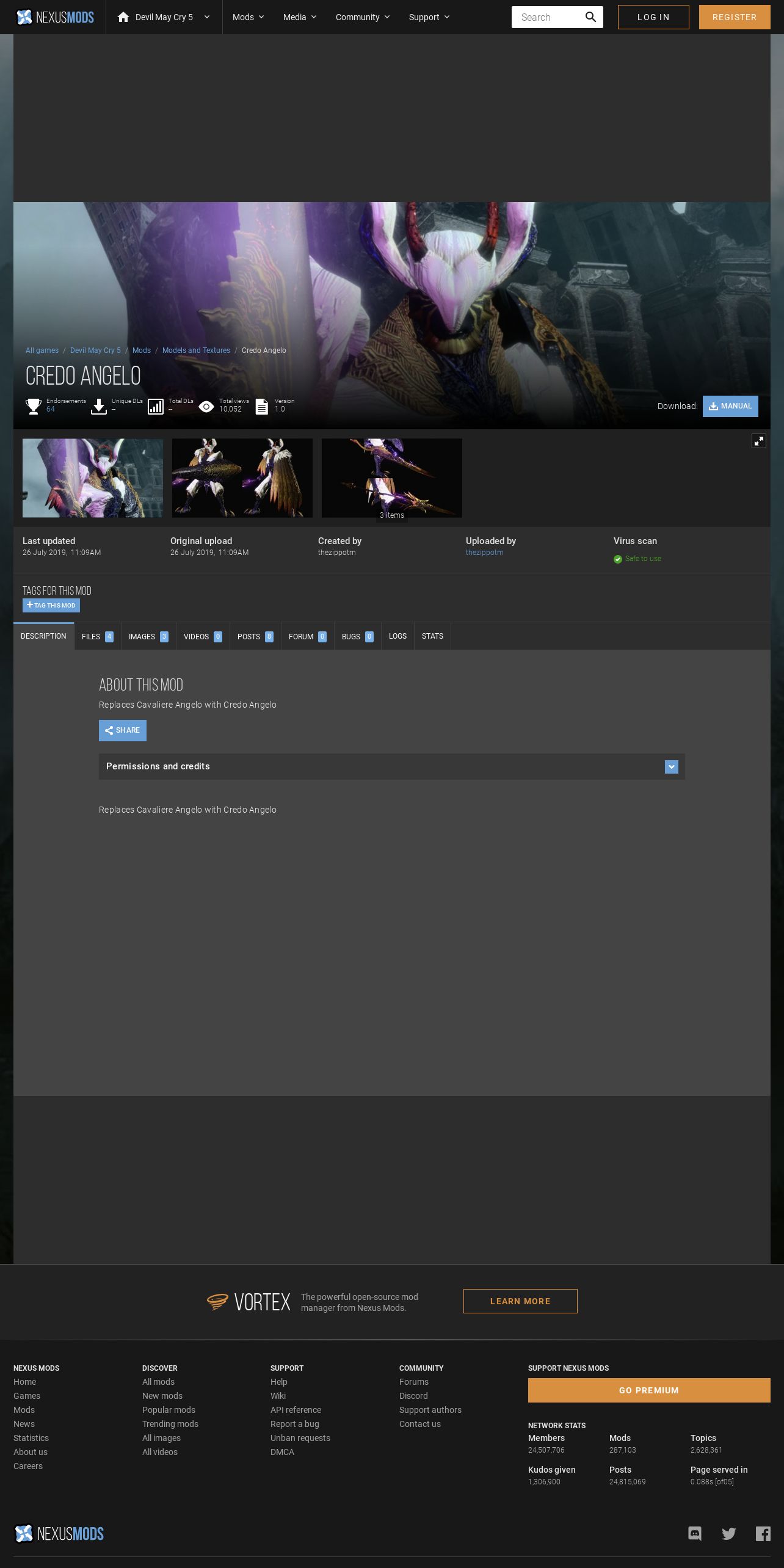784x1568 pixels.
Task: Click the Nexus Mods logo in header
Action: [x=55, y=17]
